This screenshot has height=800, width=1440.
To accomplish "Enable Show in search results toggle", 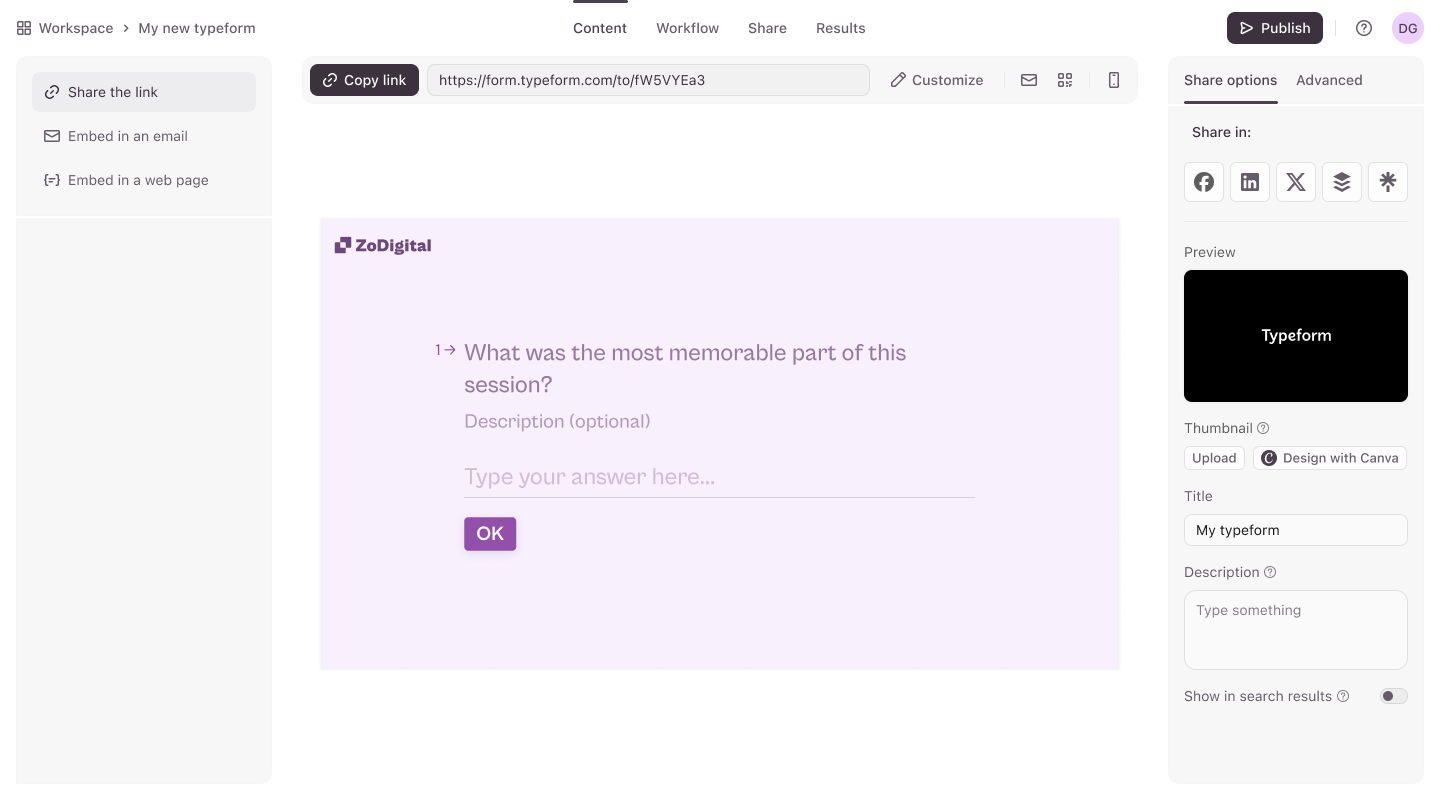I will coord(1393,696).
